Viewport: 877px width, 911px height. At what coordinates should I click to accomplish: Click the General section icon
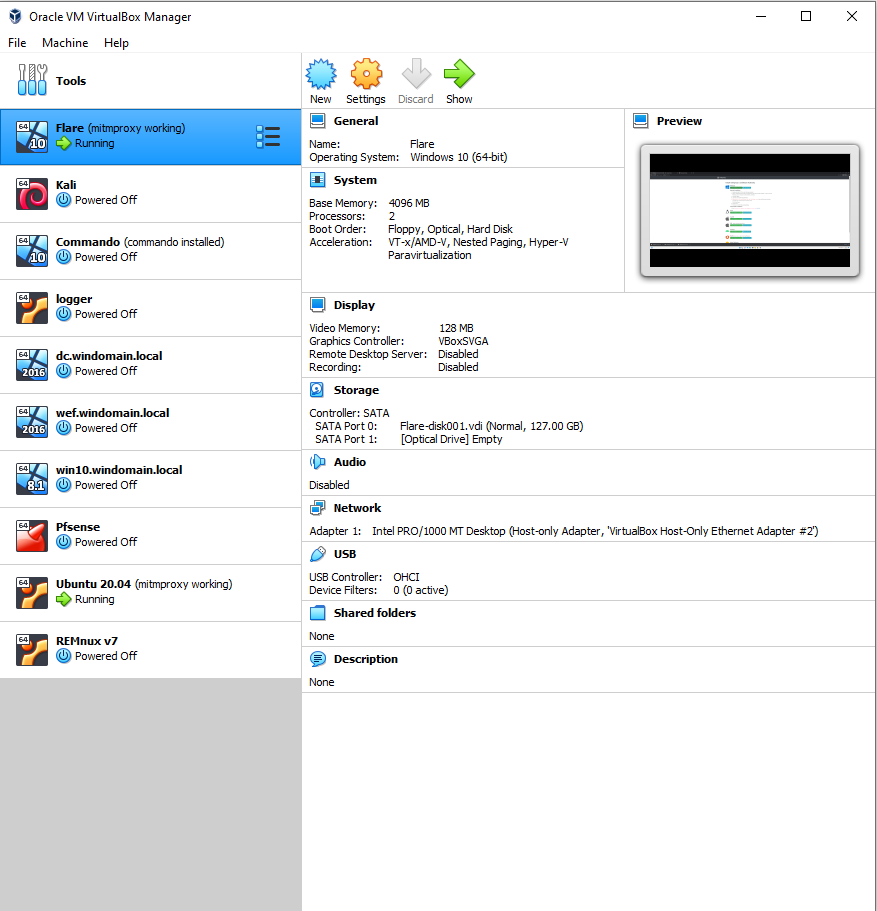pos(317,121)
